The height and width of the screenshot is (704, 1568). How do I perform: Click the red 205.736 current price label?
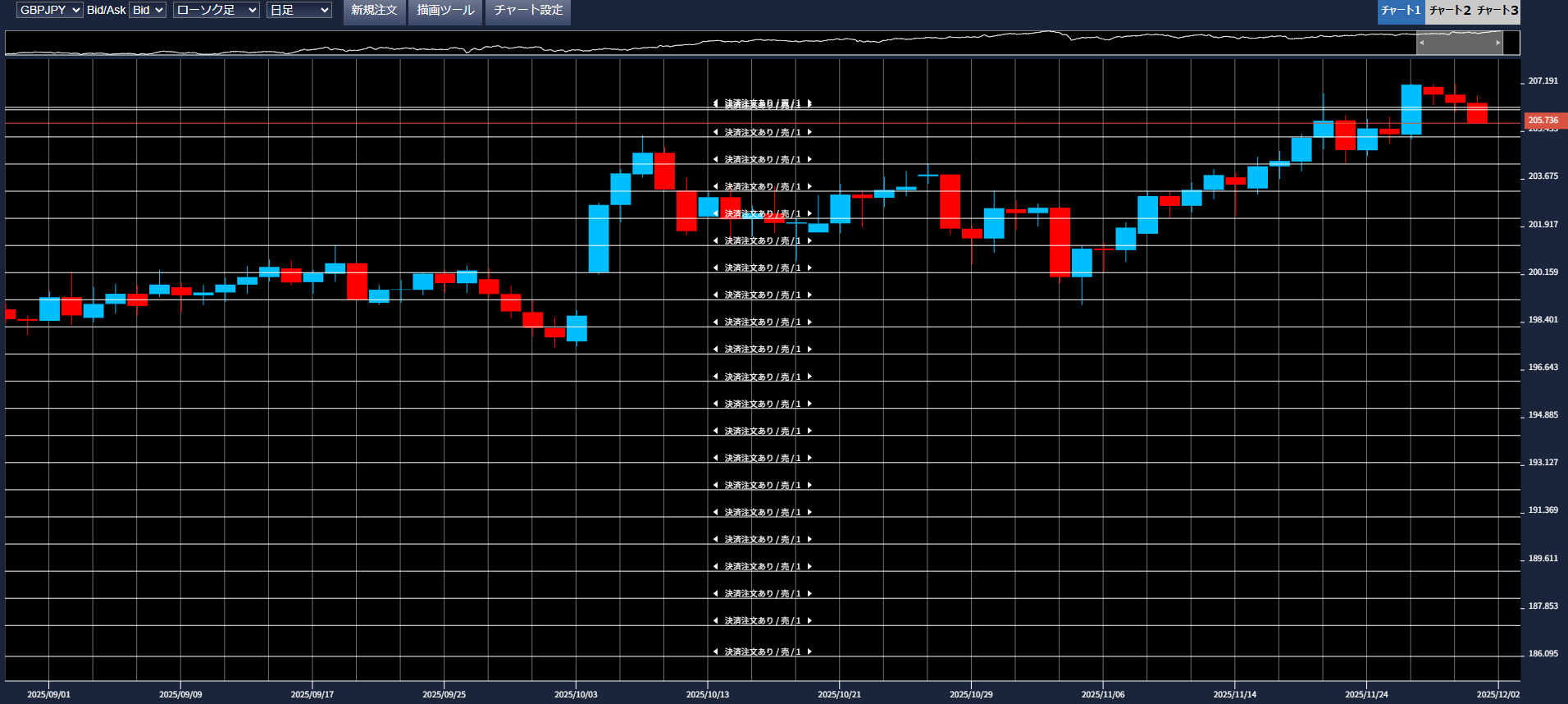pyautogui.click(x=1543, y=121)
